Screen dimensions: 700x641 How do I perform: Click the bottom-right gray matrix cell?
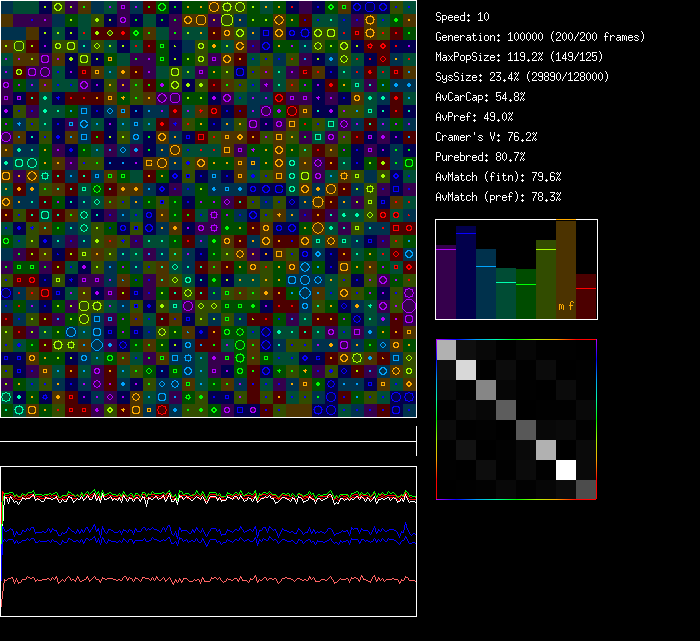click(586, 489)
